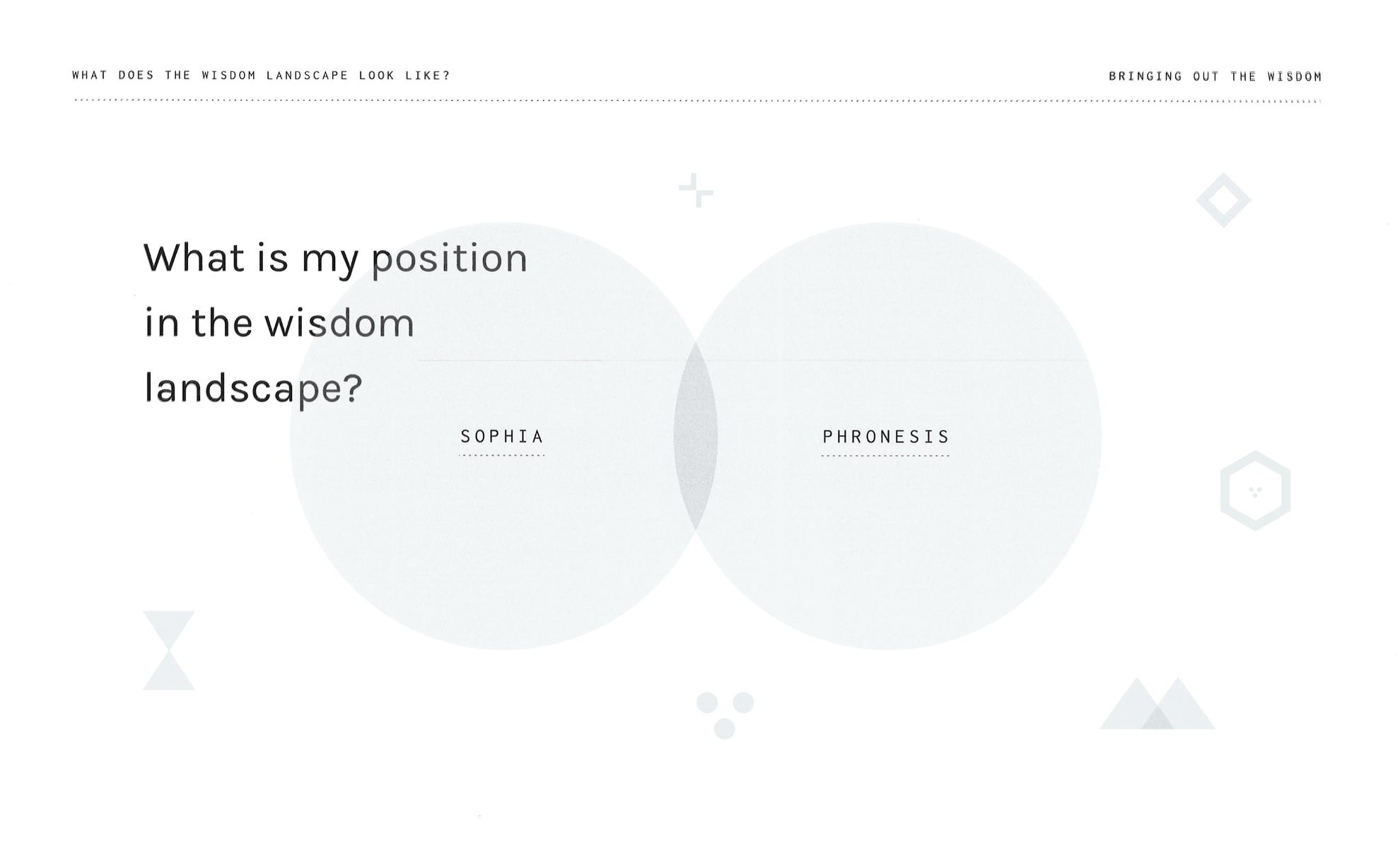Open the 'What does the wisdom landscape look like?' header
This screenshot has width=1400, height=848.
[261, 76]
